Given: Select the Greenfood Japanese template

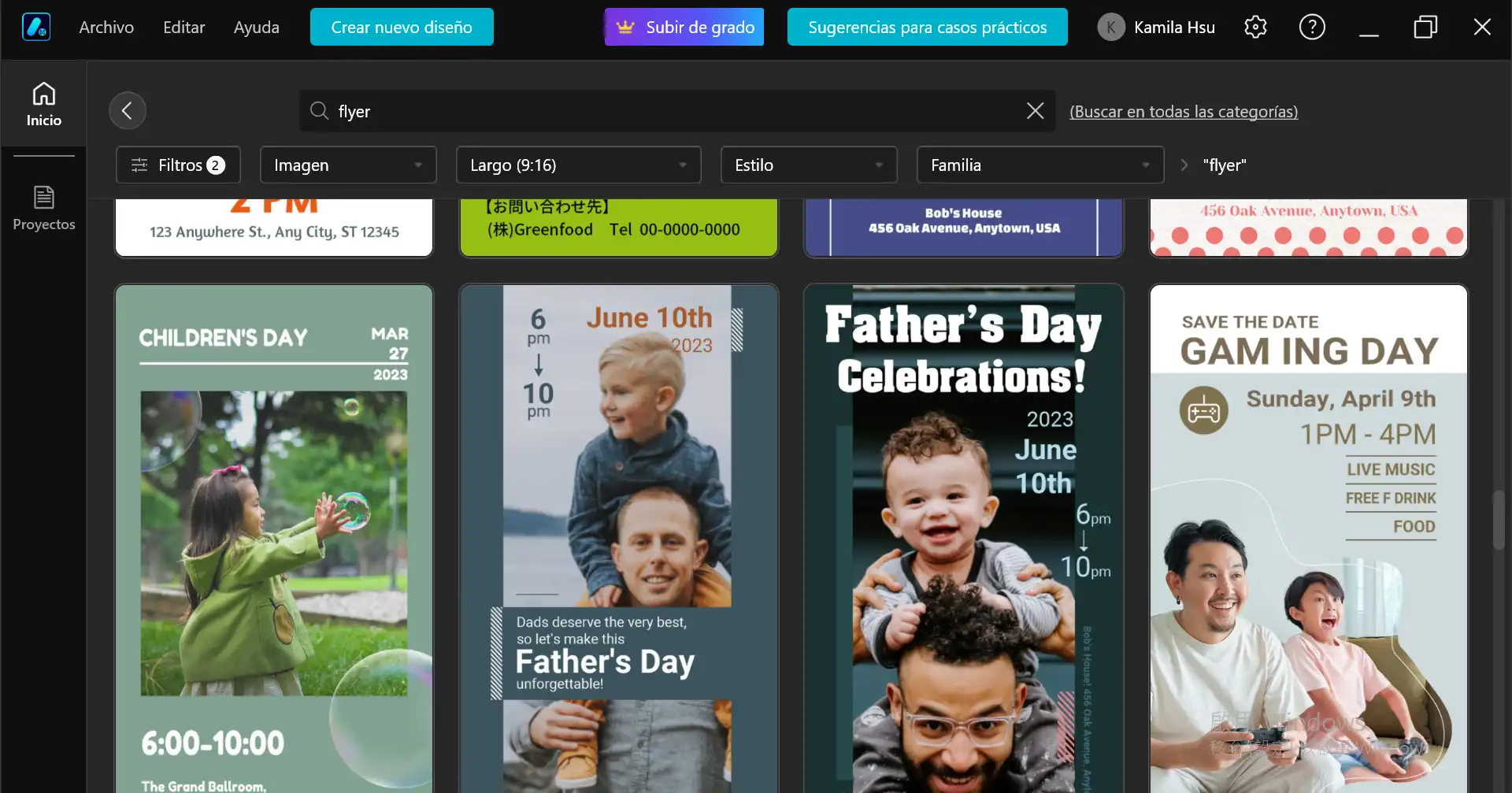Looking at the screenshot, I should point(619,228).
